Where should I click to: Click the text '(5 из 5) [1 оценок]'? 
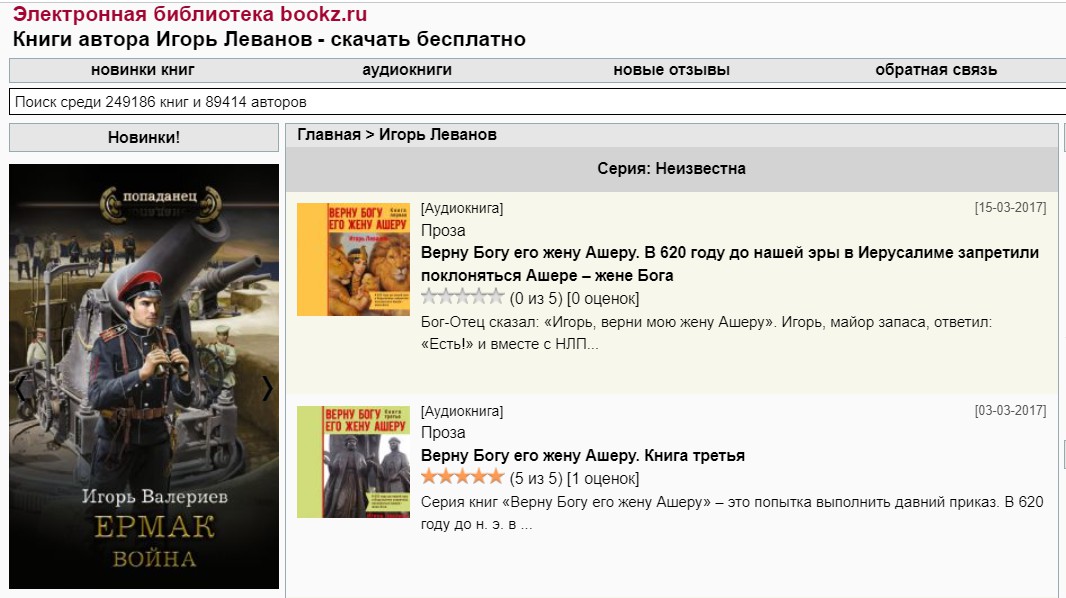click(x=574, y=478)
